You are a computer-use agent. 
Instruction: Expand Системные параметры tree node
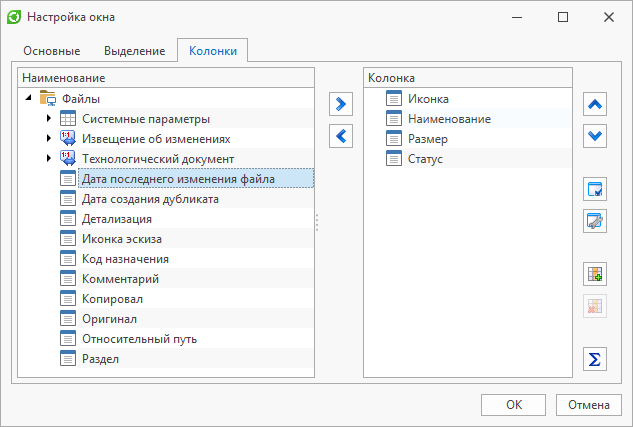(49, 119)
